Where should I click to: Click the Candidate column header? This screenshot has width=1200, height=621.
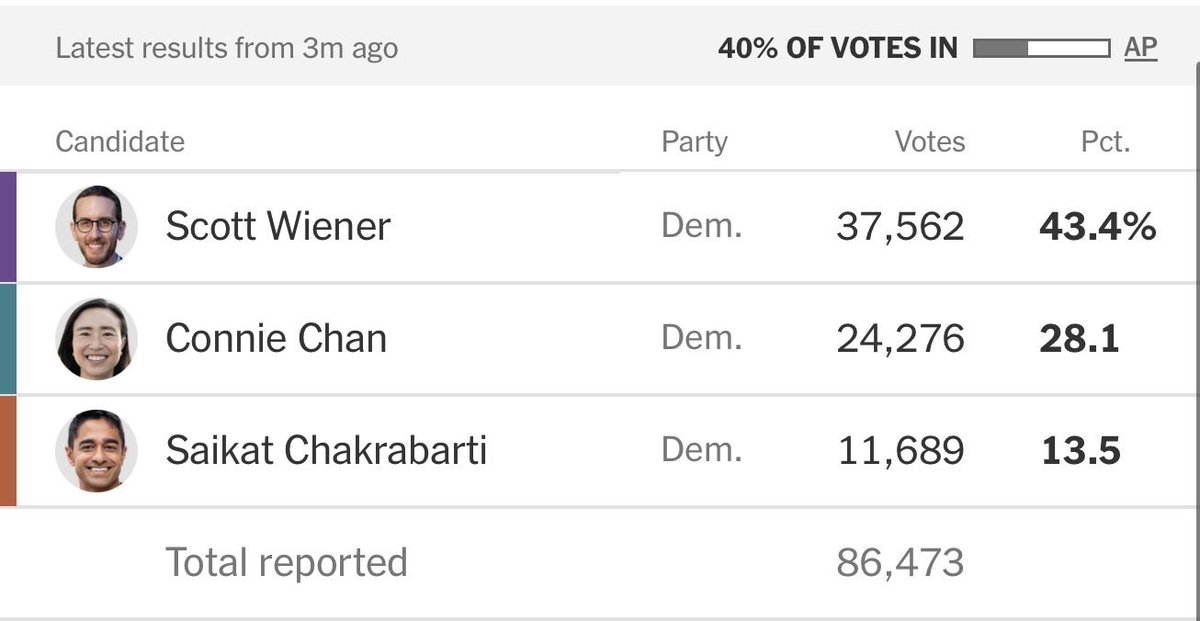tap(120, 142)
